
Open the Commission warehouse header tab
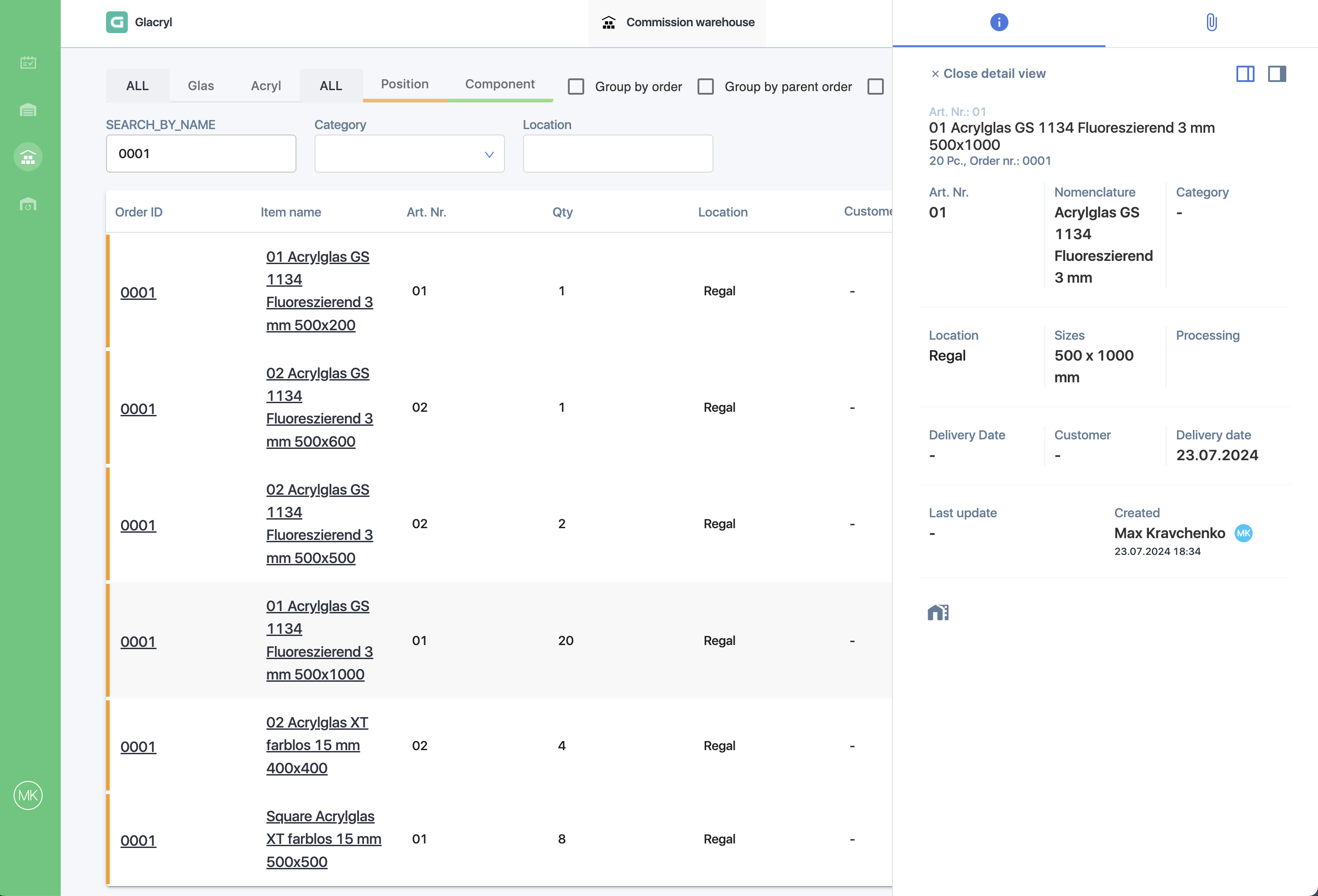point(678,23)
